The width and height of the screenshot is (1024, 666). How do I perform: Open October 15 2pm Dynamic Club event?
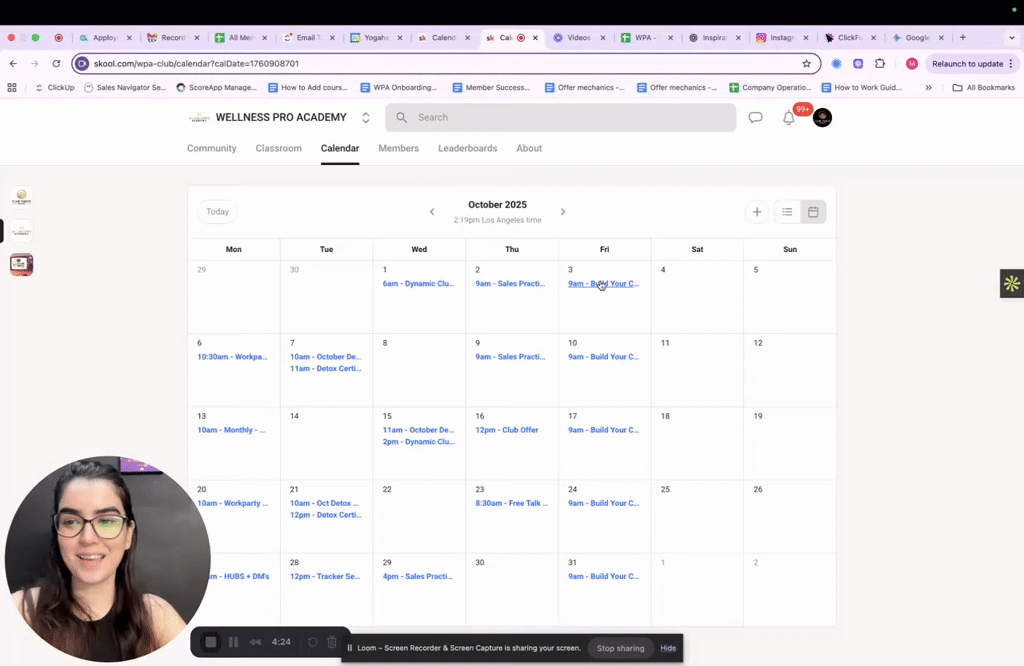pos(419,441)
